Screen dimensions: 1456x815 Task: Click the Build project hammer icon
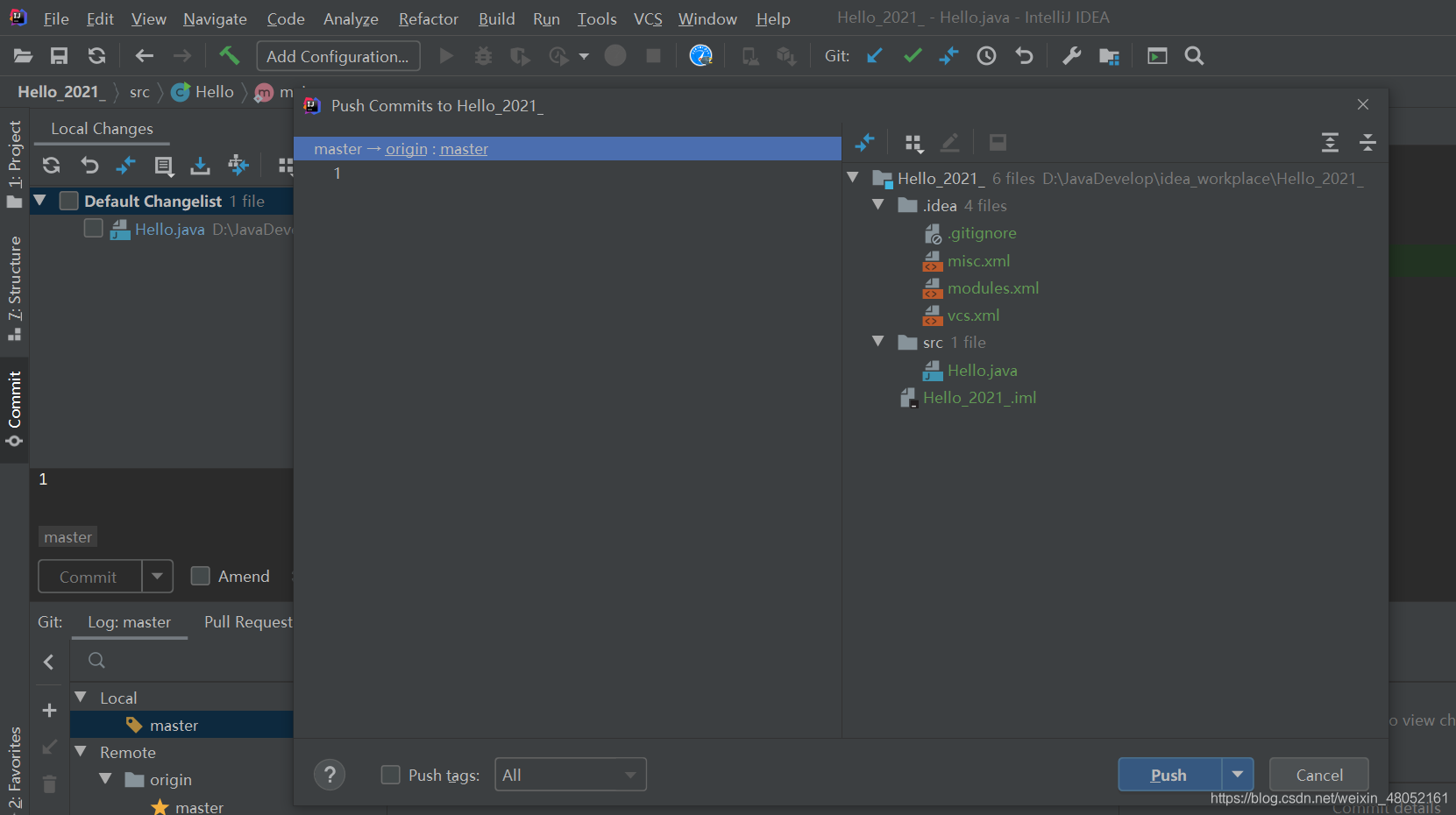229,56
